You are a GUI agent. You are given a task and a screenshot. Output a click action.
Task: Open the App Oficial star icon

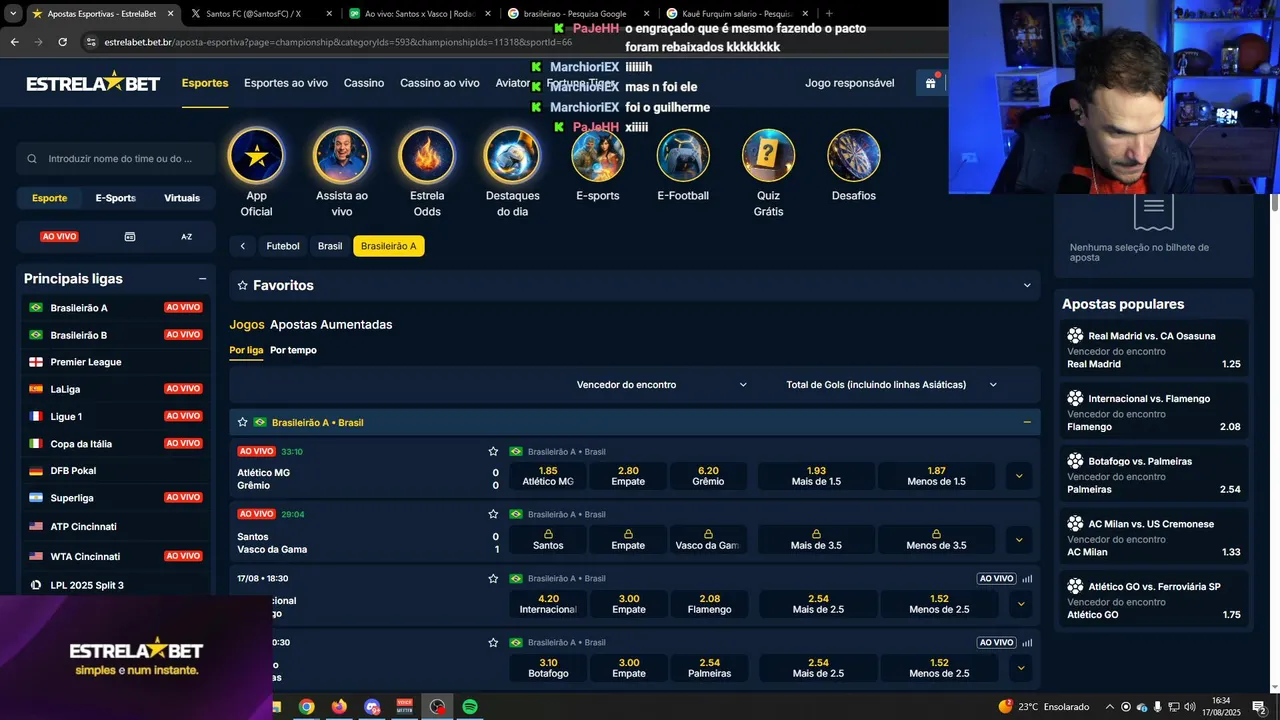tap(256, 155)
